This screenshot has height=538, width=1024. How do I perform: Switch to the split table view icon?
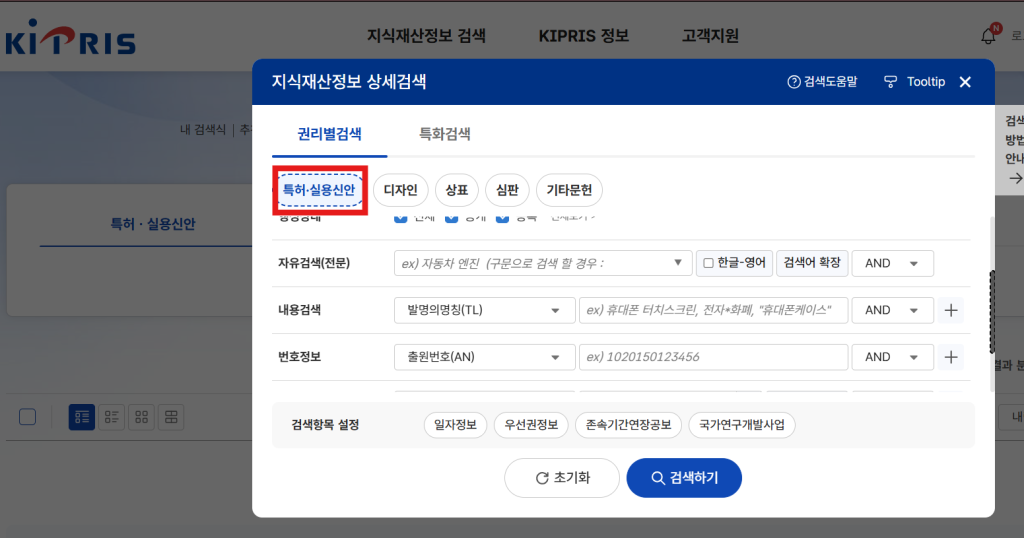[171, 417]
